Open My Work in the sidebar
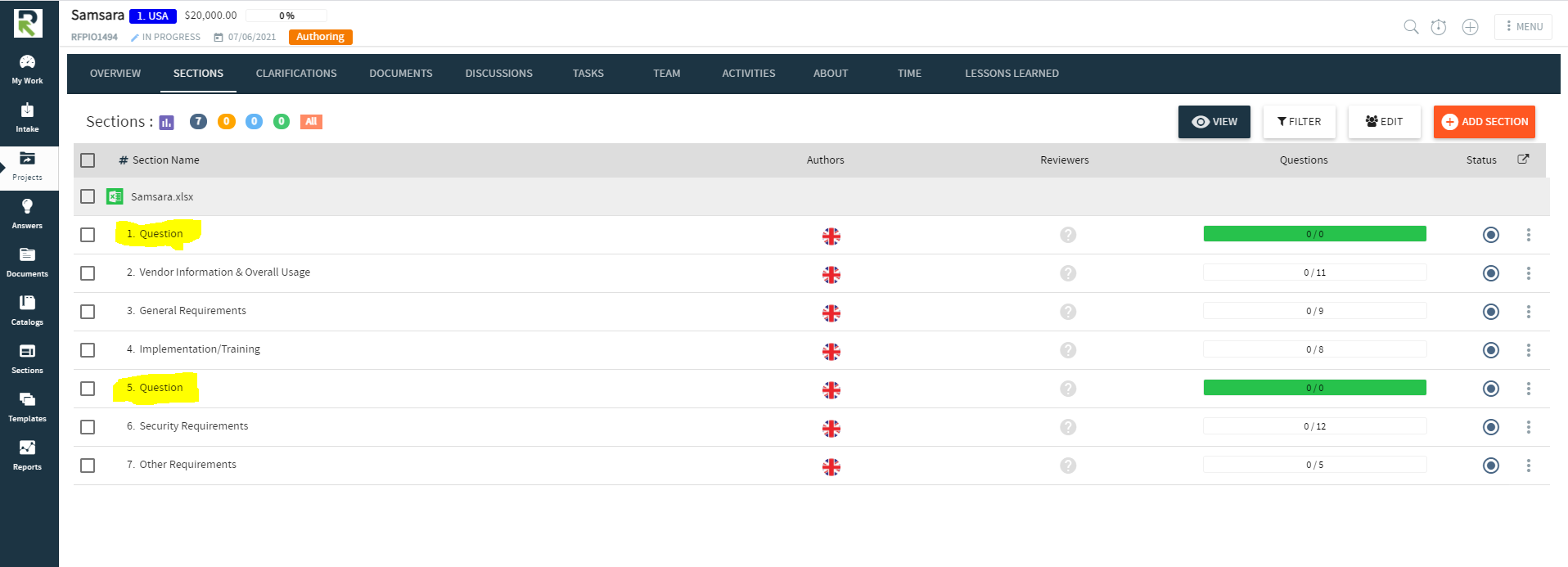1568x567 pixels. (x=27, y=70)
